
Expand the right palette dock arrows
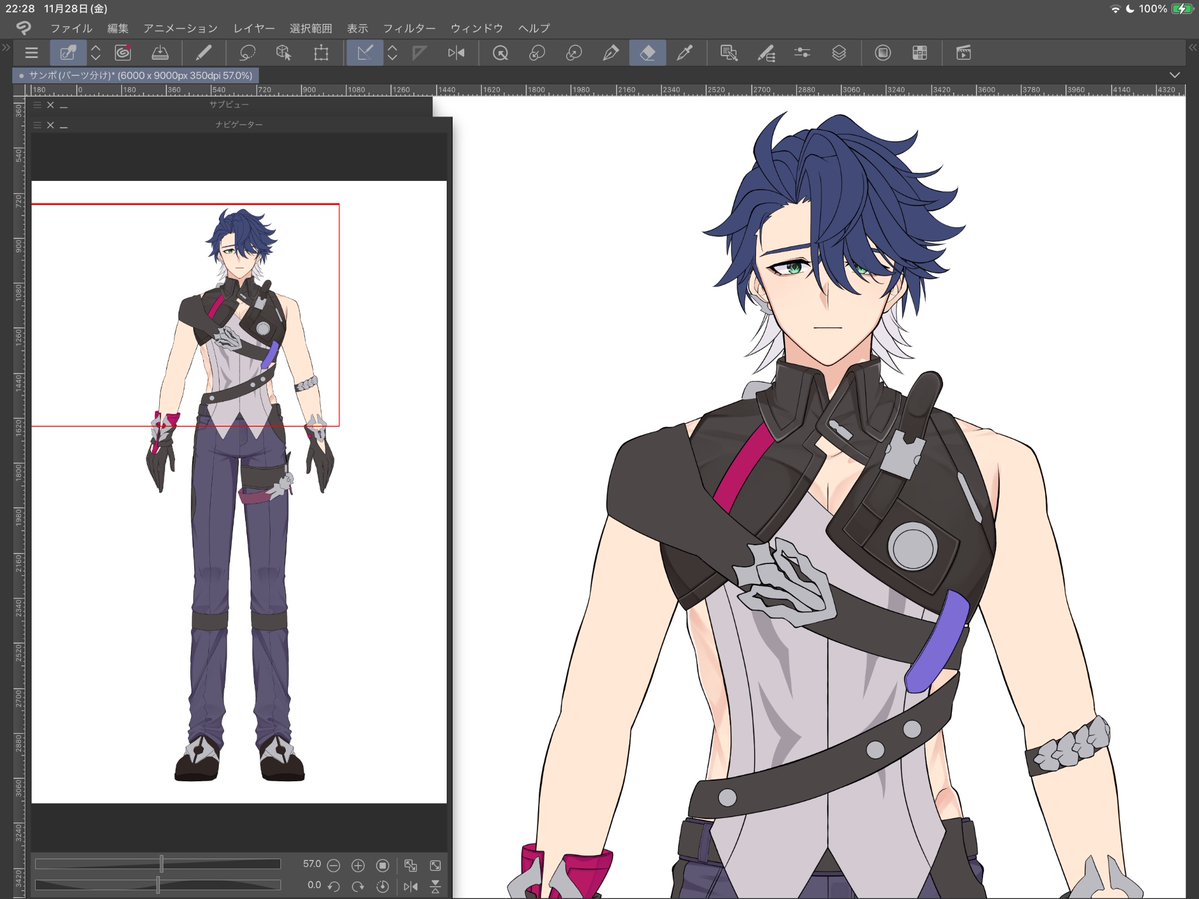1192,47
